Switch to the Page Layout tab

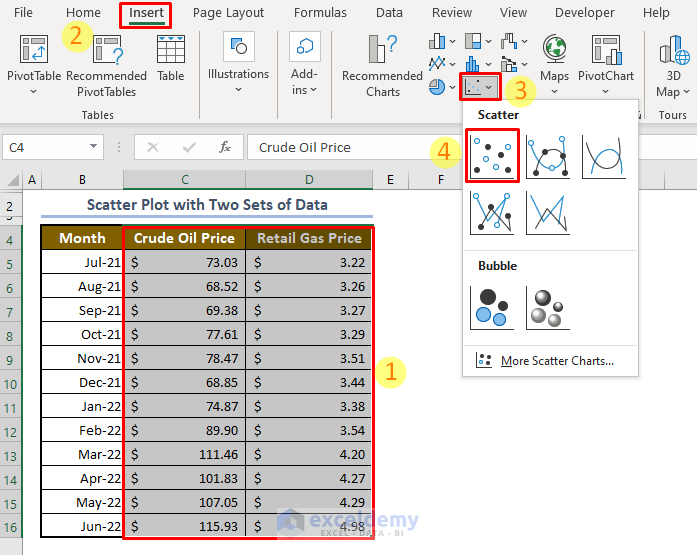[x=228, y=12]
